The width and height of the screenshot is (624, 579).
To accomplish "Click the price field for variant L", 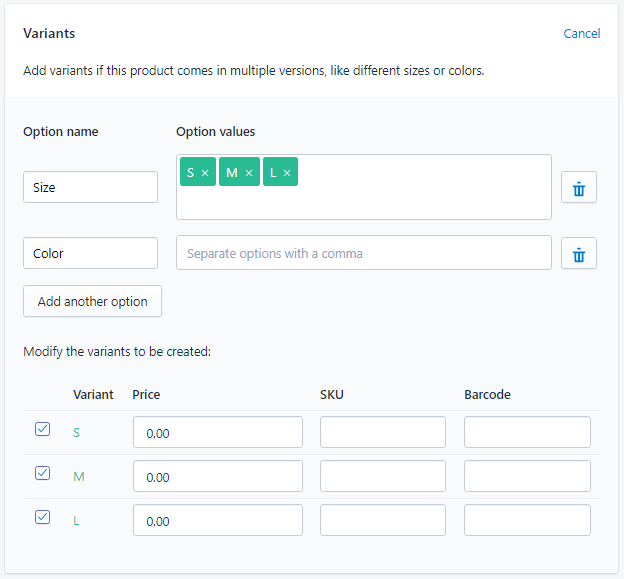I will pyautogui.click(x=217, y=521).
